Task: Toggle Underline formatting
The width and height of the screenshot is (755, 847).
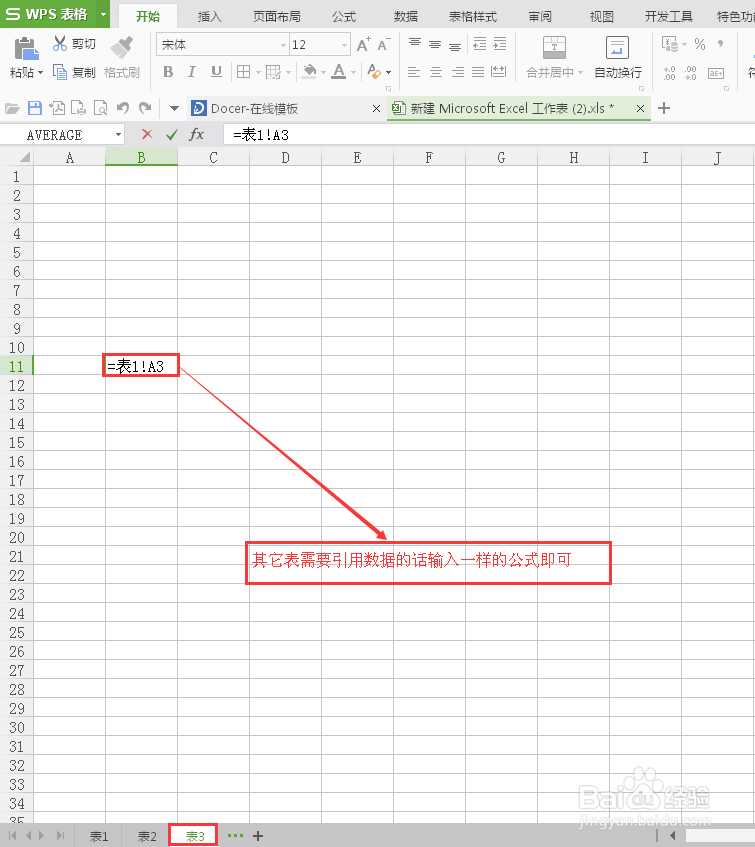Action: 216,72
